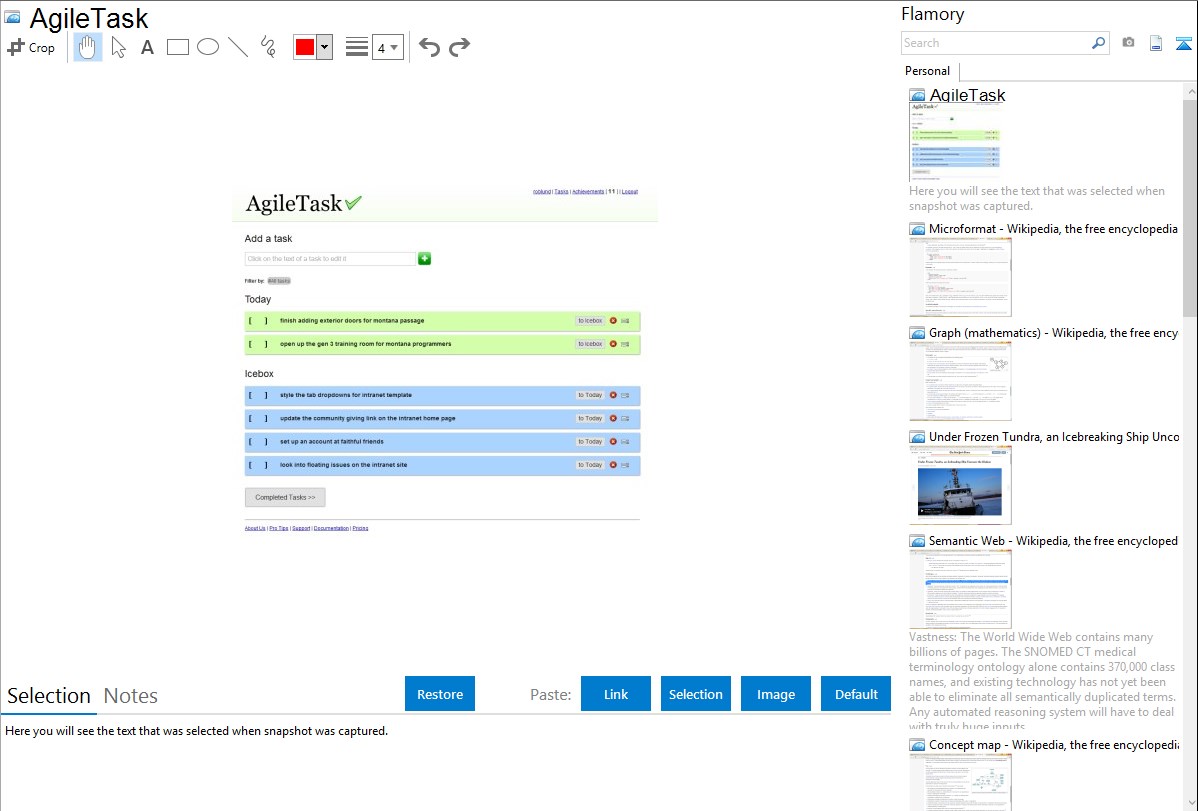Screen dimensions: 1198x811
Task: Check off 'style the tab dropdowns' task
Action: tap(257, 395)
